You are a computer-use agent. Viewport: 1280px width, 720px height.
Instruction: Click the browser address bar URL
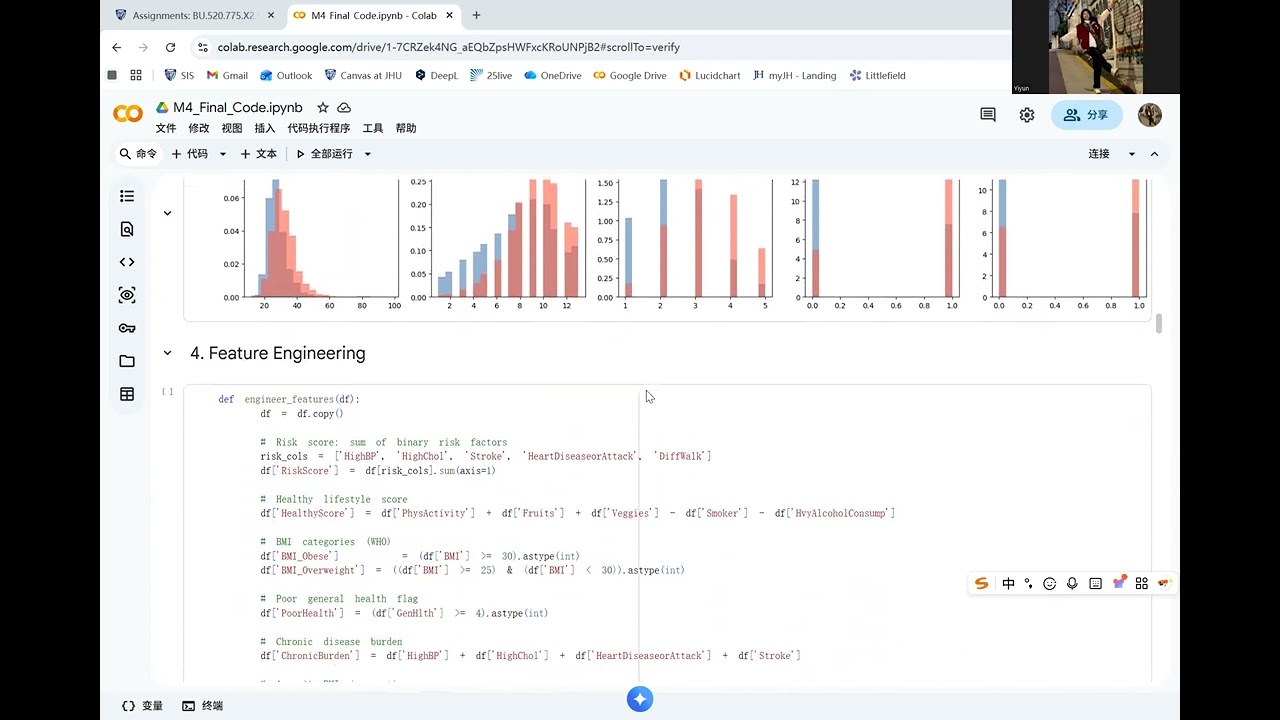448,47
